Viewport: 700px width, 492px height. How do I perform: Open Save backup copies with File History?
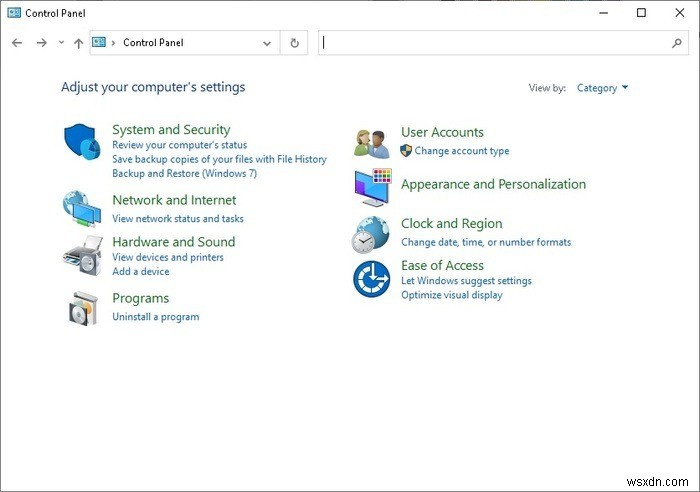tap(219, 159)
